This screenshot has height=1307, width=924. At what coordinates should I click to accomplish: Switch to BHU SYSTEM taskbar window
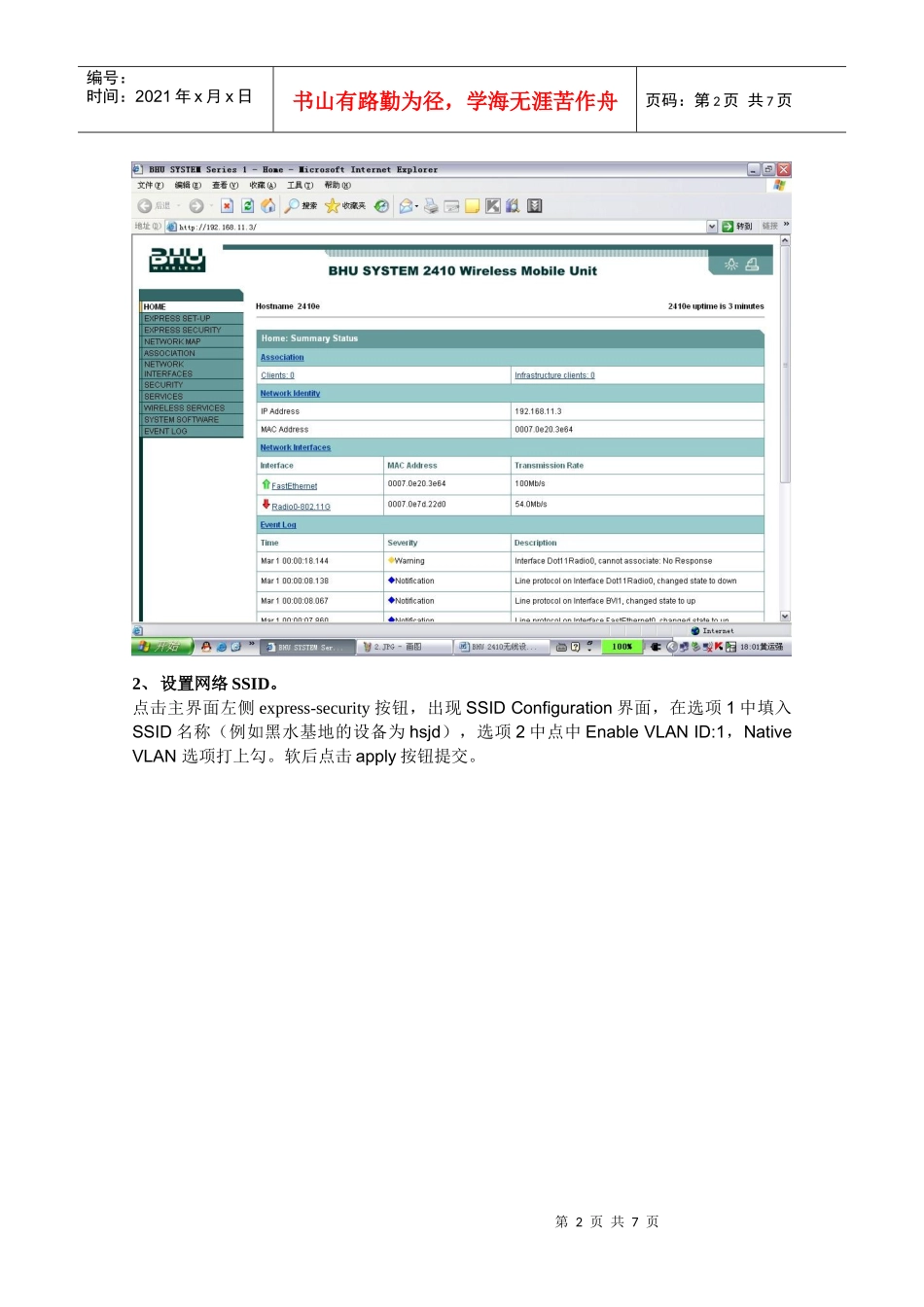point(305,647)
